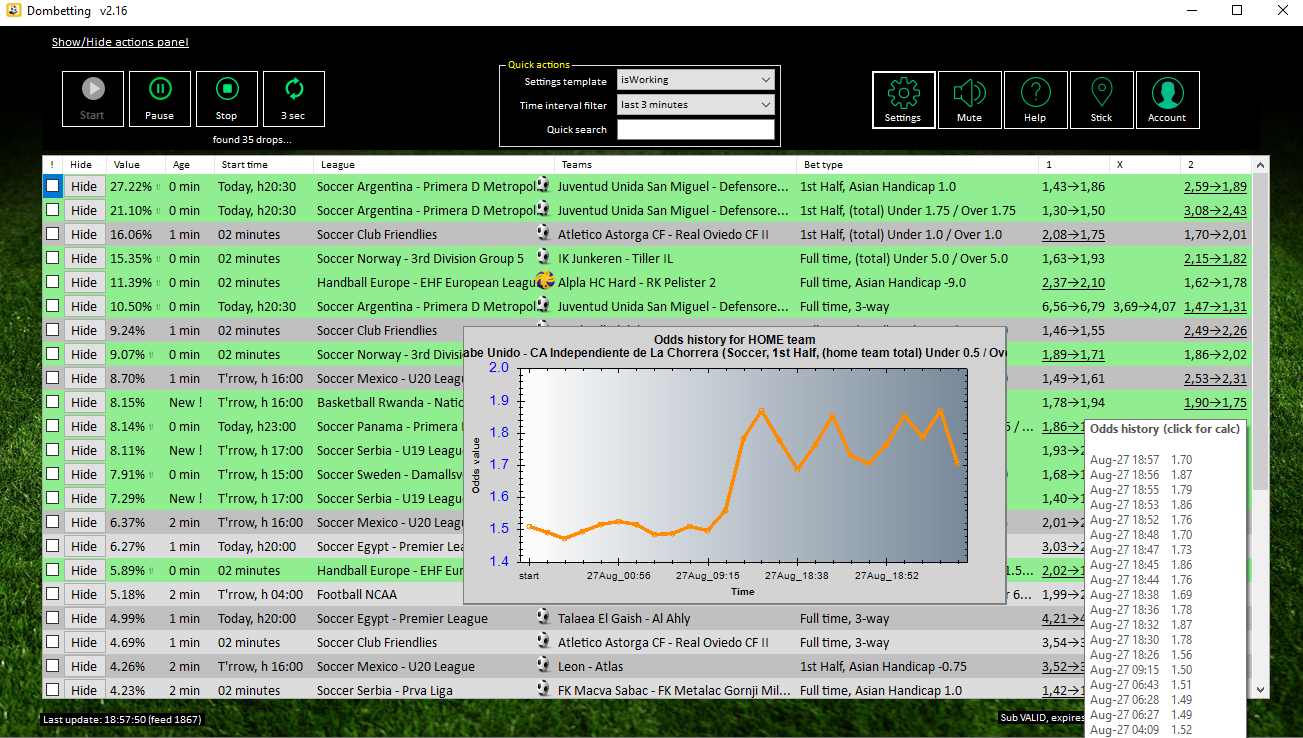Click the table scrollbar up arrow
Viewport: 1303px width, 738px height.
(1260, 164)
